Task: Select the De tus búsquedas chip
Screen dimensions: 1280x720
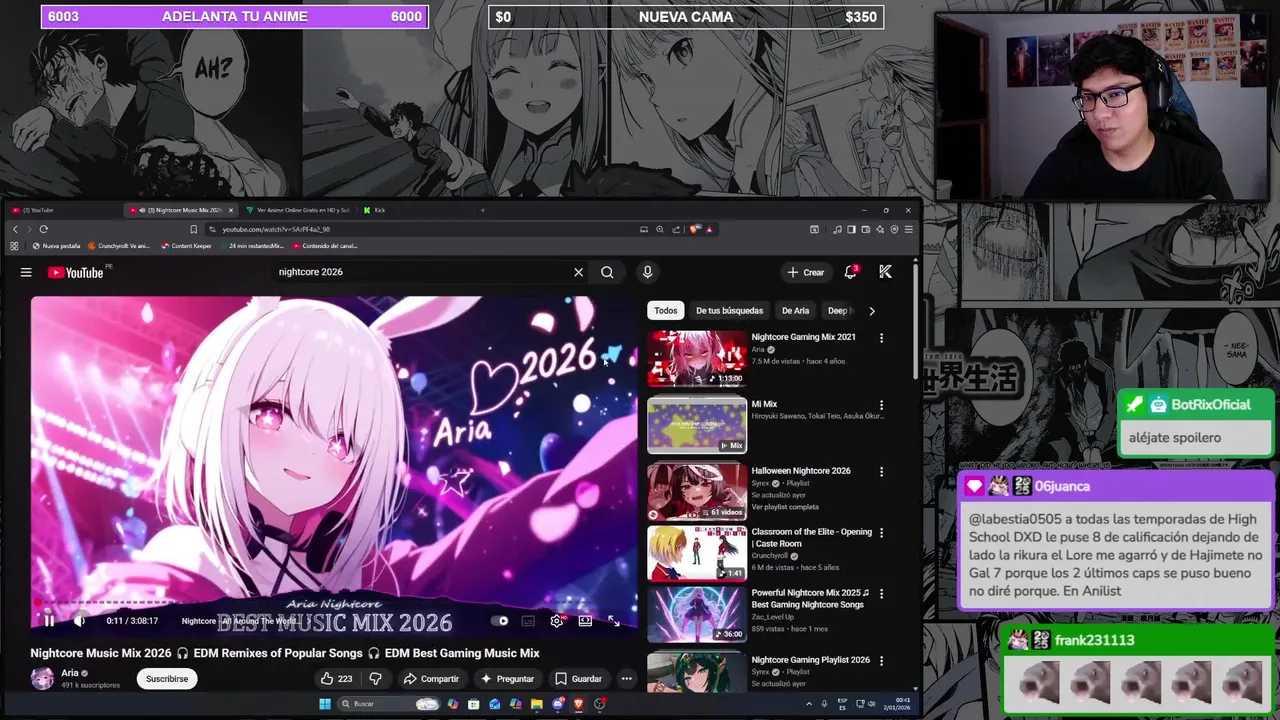Action: click(x=729, y=311)
